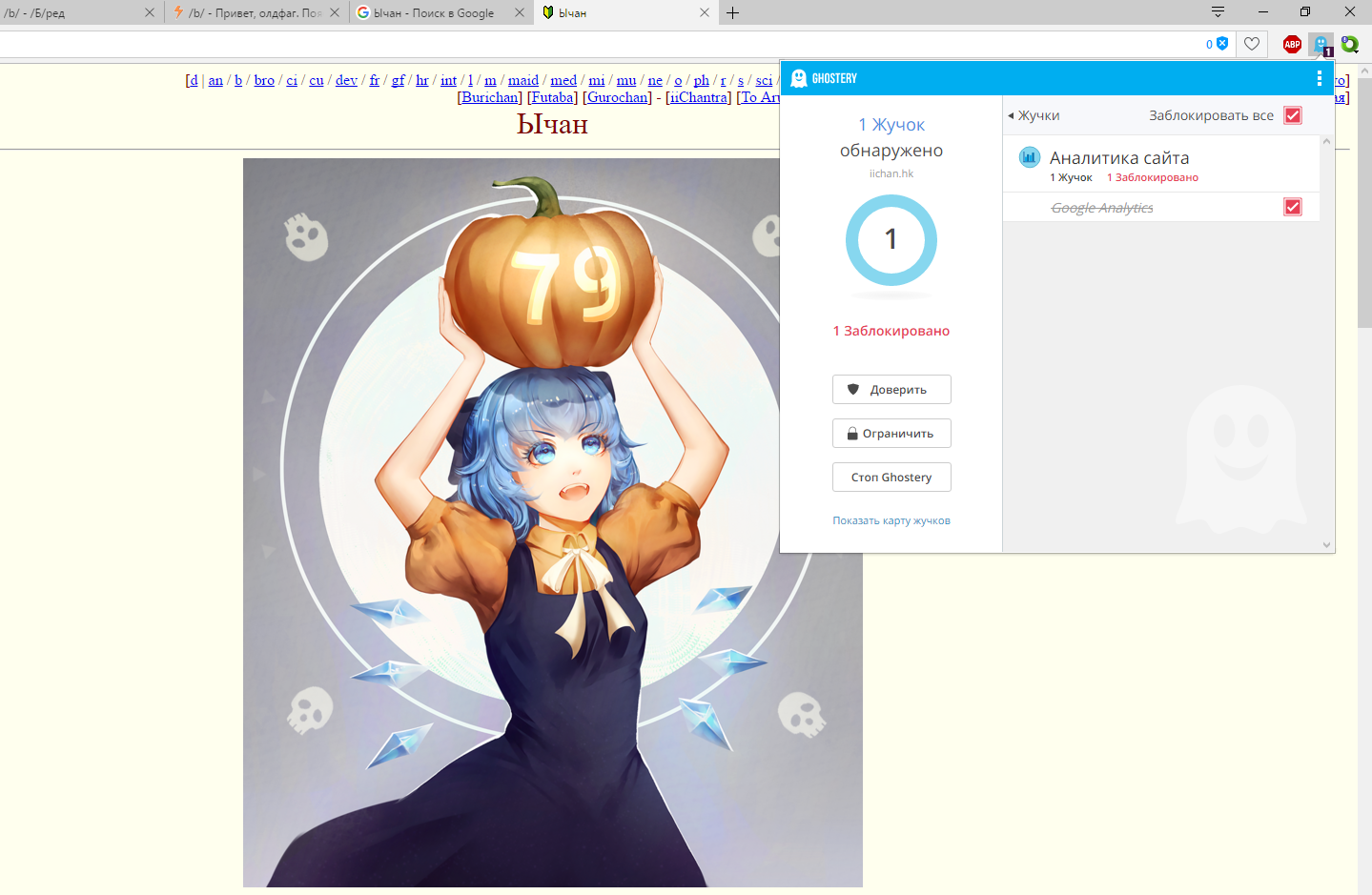This screenshot has height=895, width=1372.
Task: Toggle the 'Заблокировать все' checkbox
Action: [x=1293, y=115]
